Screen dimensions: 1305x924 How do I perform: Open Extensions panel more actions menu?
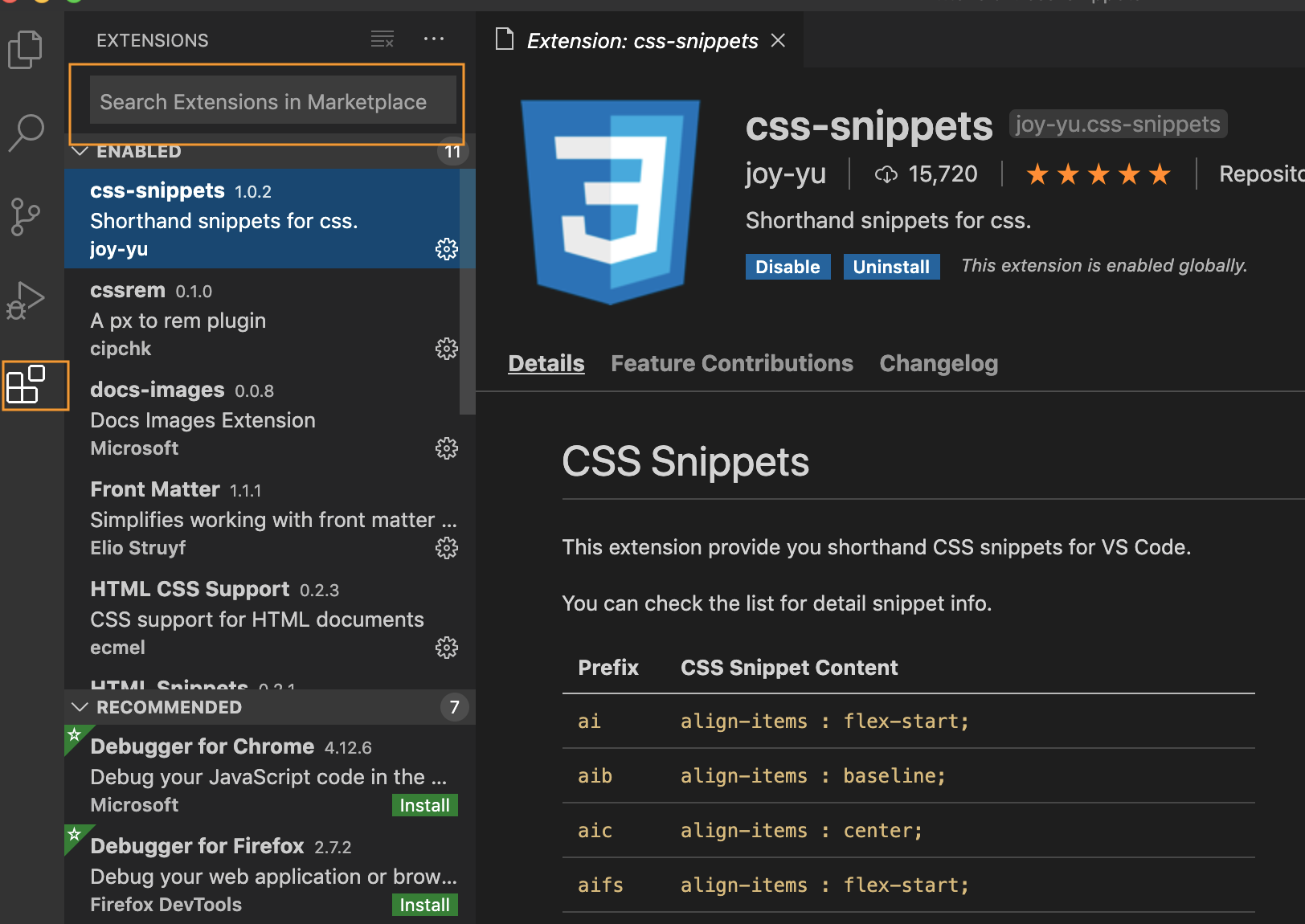point(434,39)
